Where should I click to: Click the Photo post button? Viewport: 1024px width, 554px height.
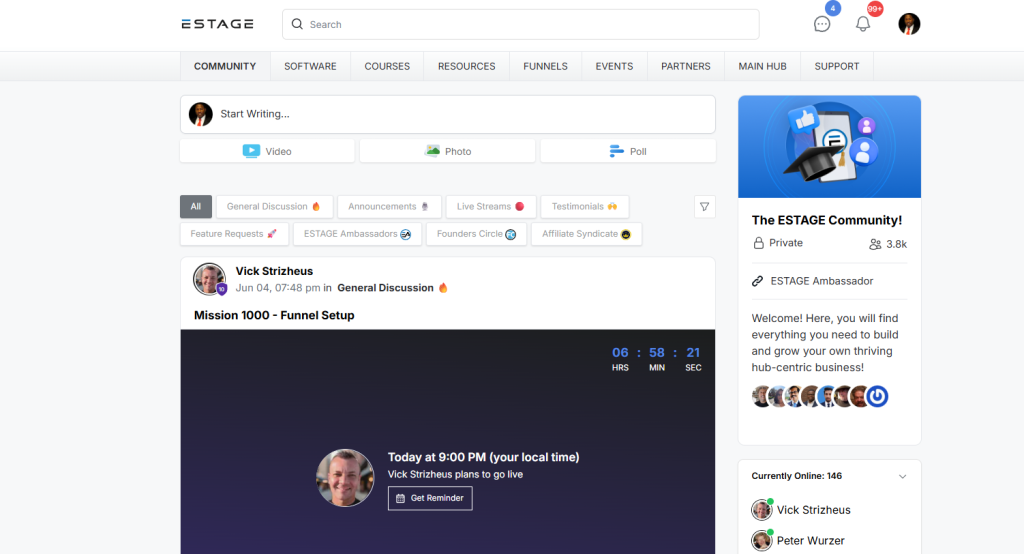coord(447,151)
